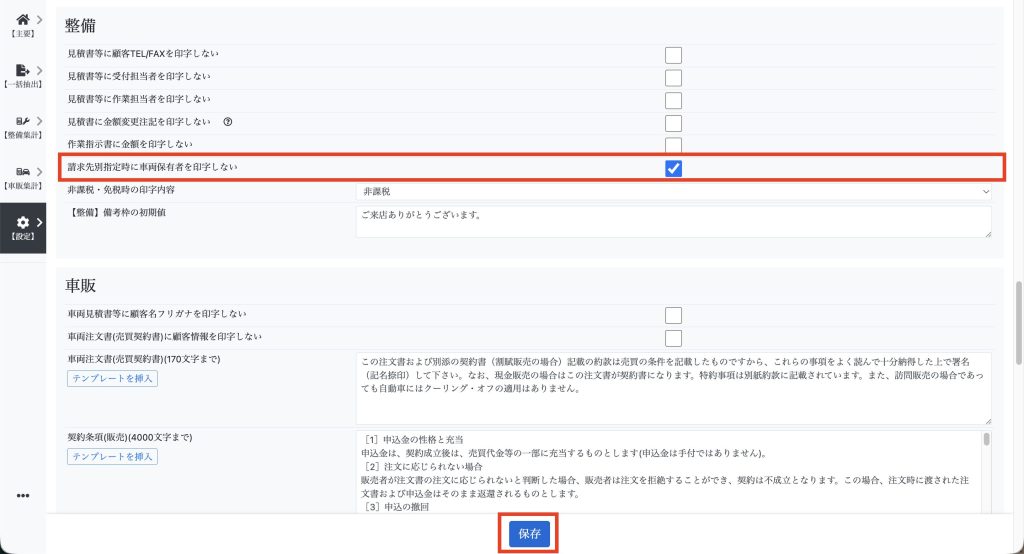Click the 【整備】備考枠の初期値 text field
Viewport: 1024px width, 554px height.
pyautogui.click(x=673, y=221)
